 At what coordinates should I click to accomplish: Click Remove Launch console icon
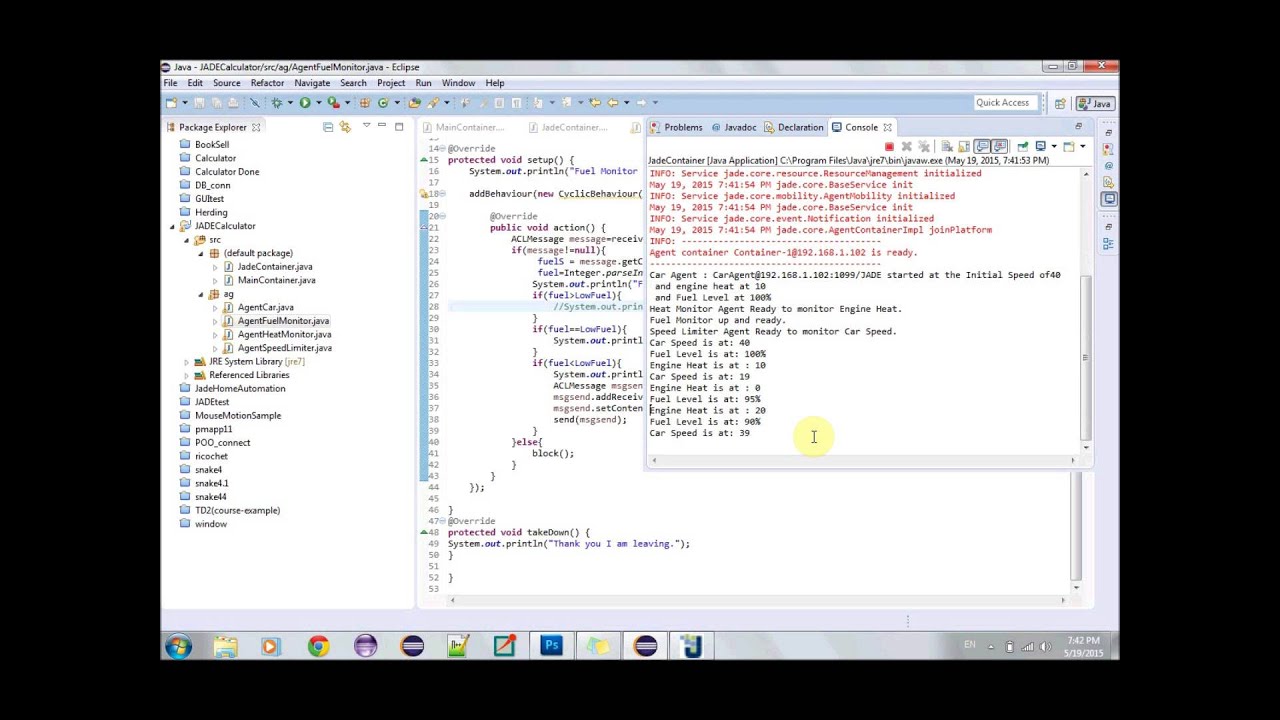tap(907, 147)
